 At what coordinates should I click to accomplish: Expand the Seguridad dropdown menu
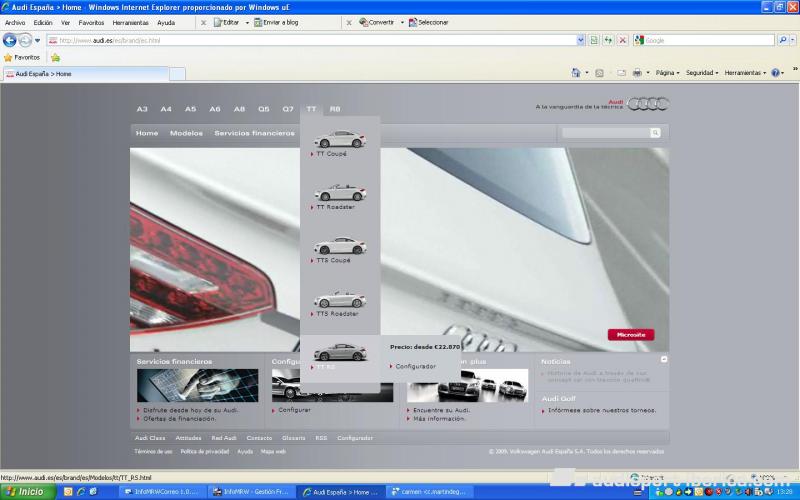point(702,73)
